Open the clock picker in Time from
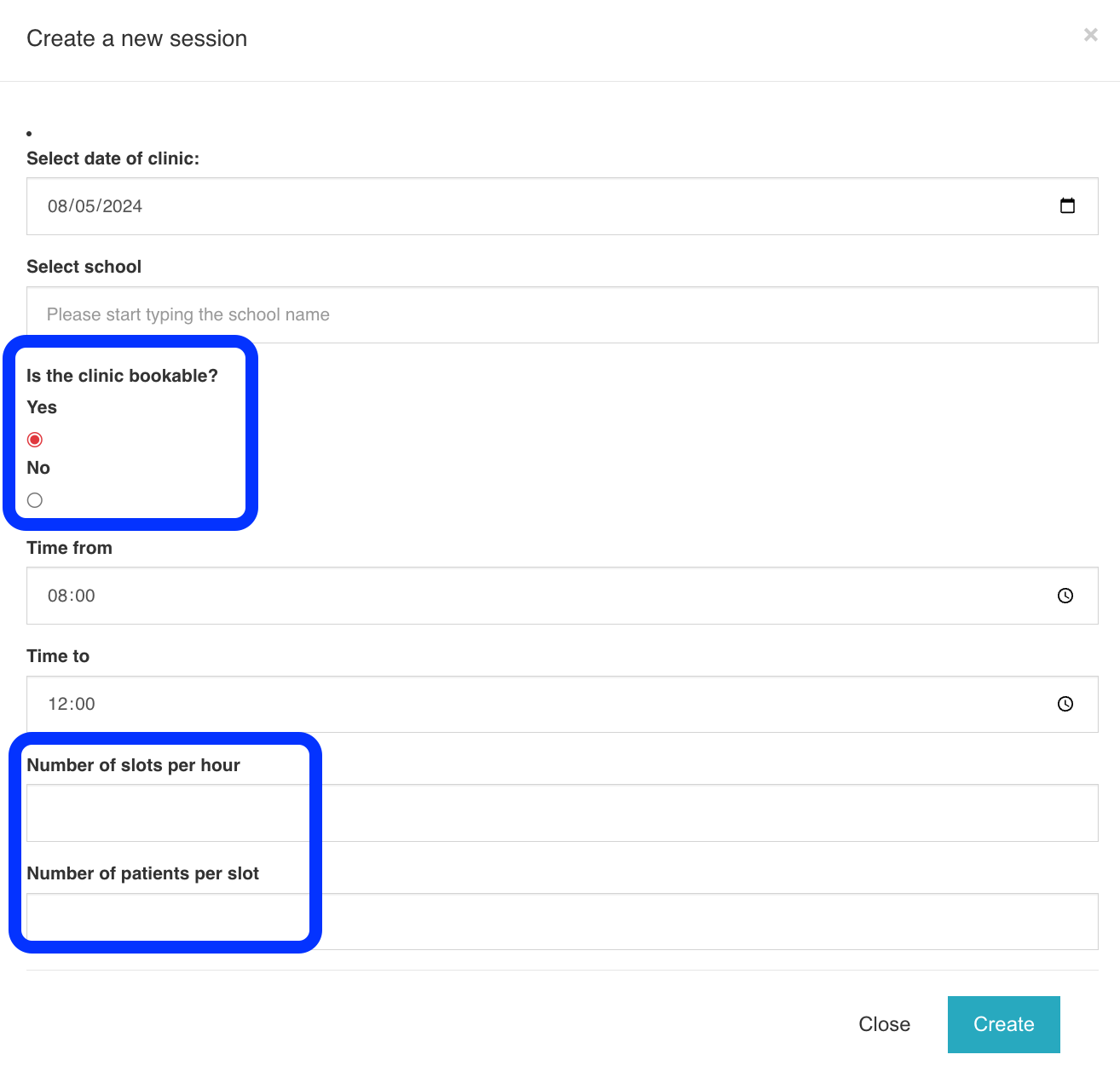This screenshot has height=1089, width=1120. coord(1065,596)
